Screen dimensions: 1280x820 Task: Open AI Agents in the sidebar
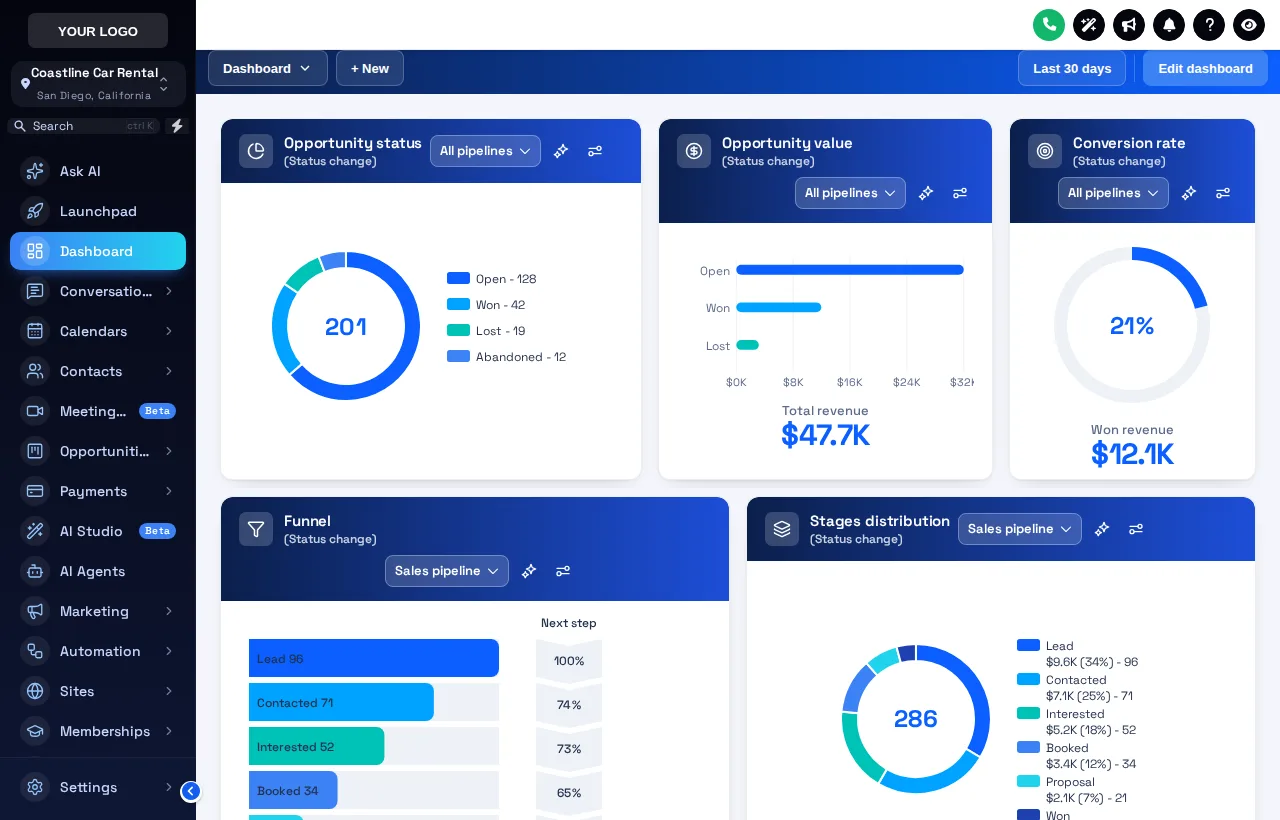[98, 571]
